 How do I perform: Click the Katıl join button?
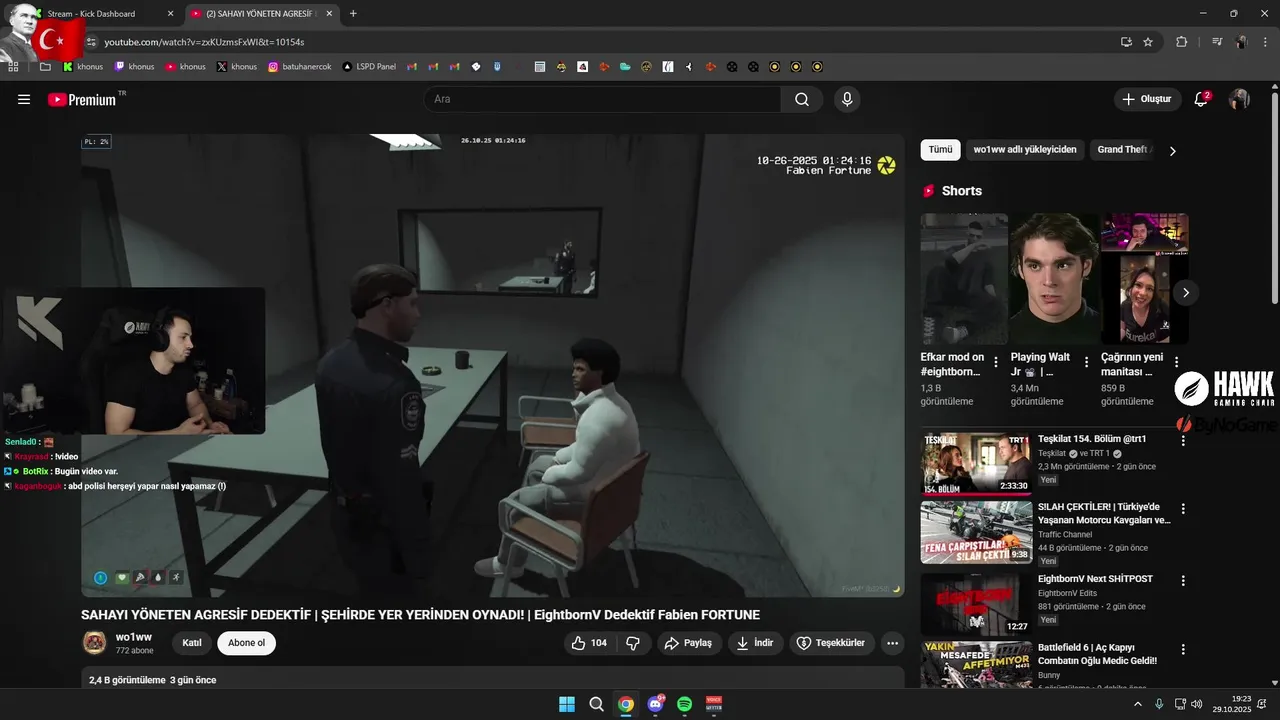(192, 643)
